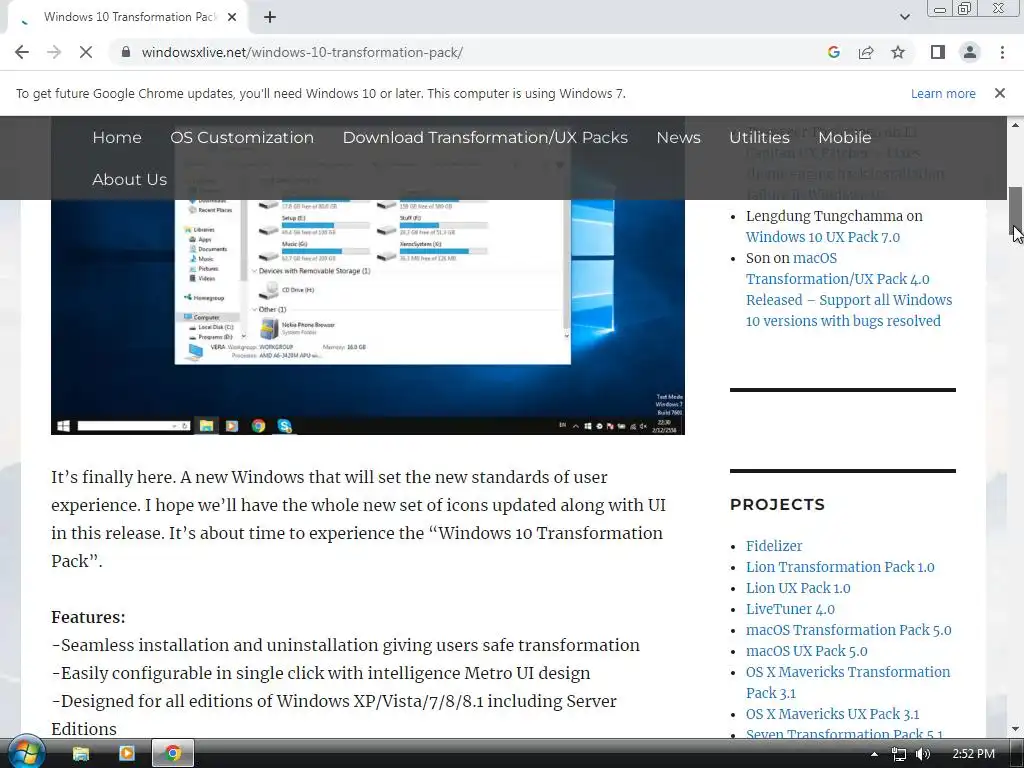Viewport: 1024px width, 768px height.
Task: Open macOS UX Pack 5.0 link
Action: [x=807, y=650]
